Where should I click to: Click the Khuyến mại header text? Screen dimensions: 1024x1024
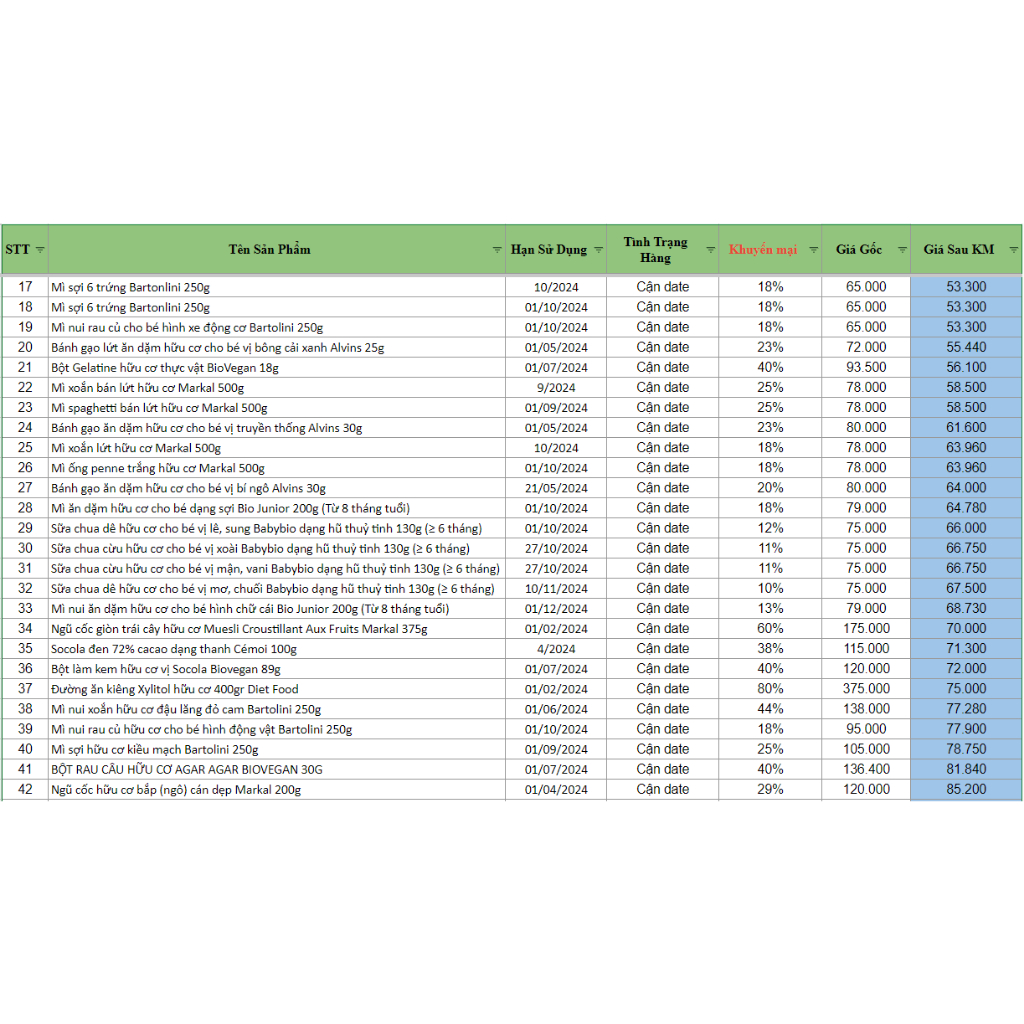763,249
